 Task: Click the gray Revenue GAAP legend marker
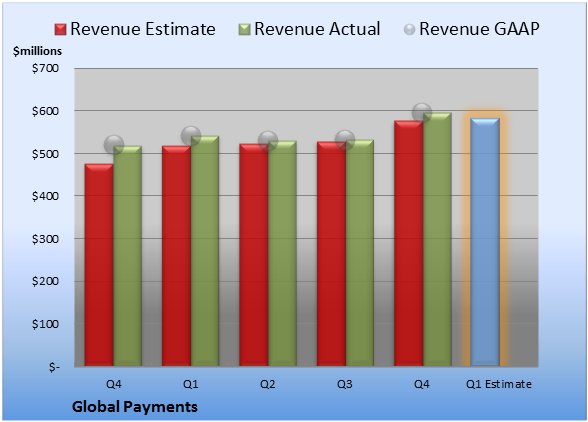[409, 30]
